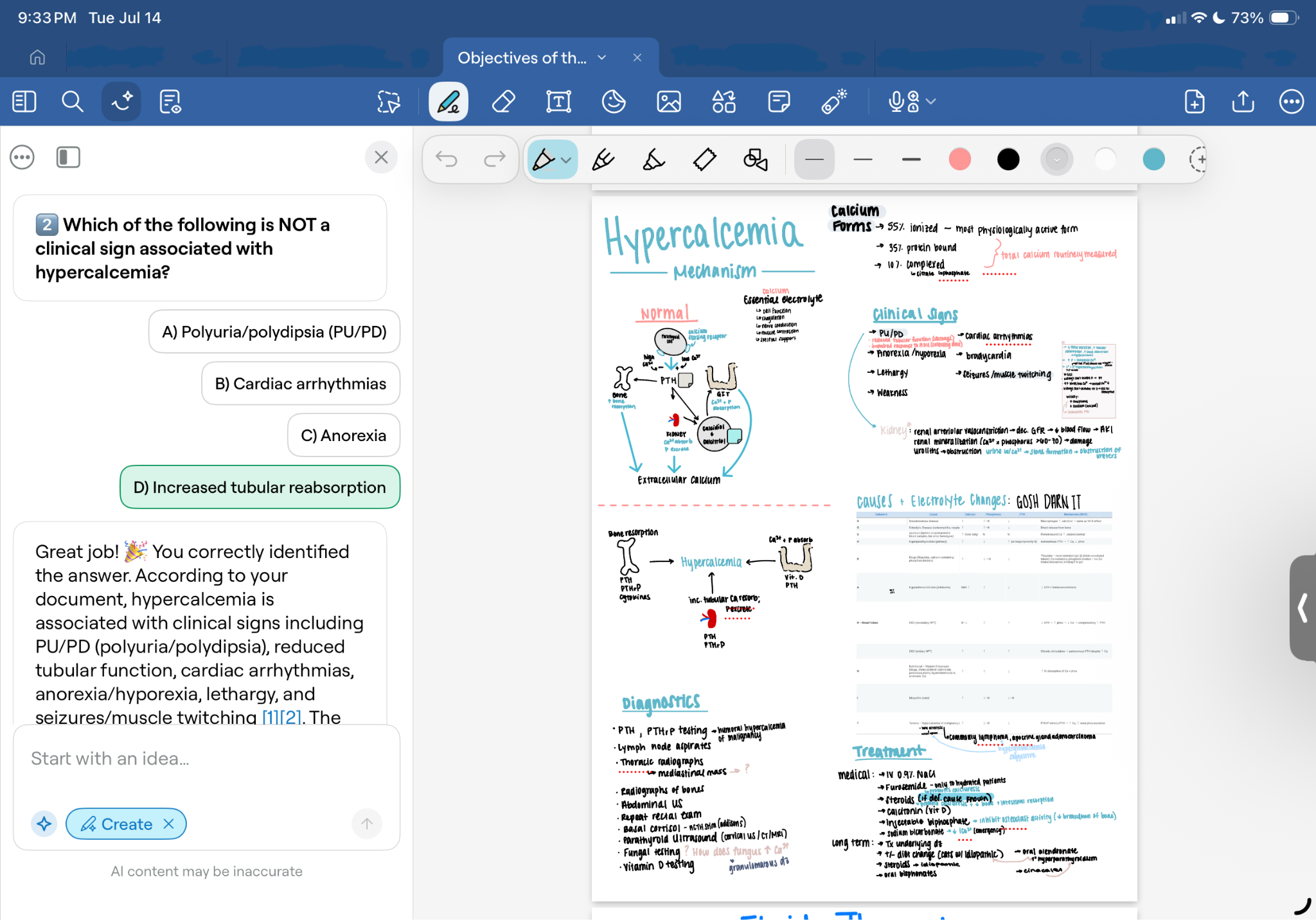
Task: Toggle the AI assistant sparkle tool
Action: pos(121,102)
